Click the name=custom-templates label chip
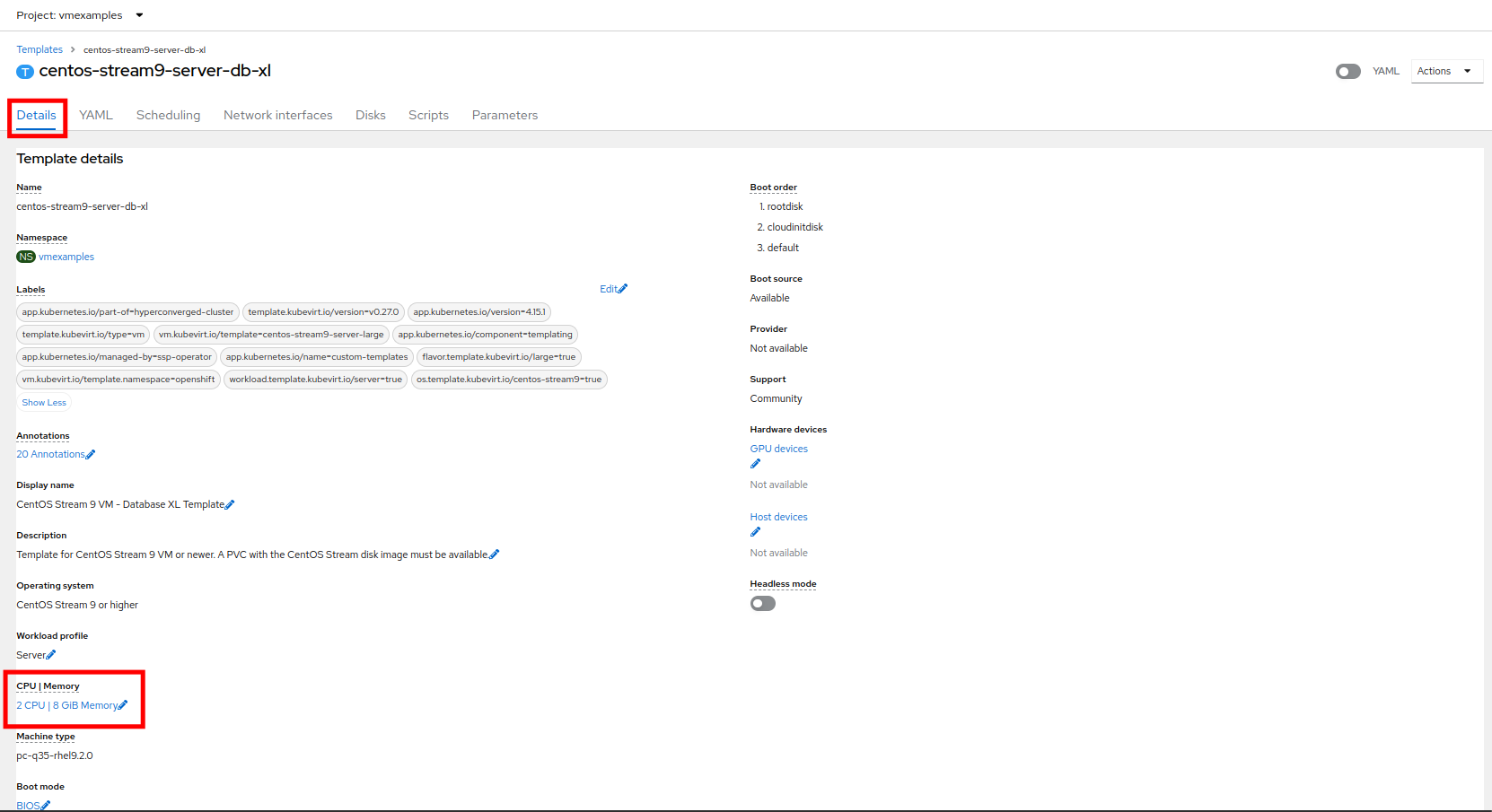The image size is (1492, 812). [317, 357]
